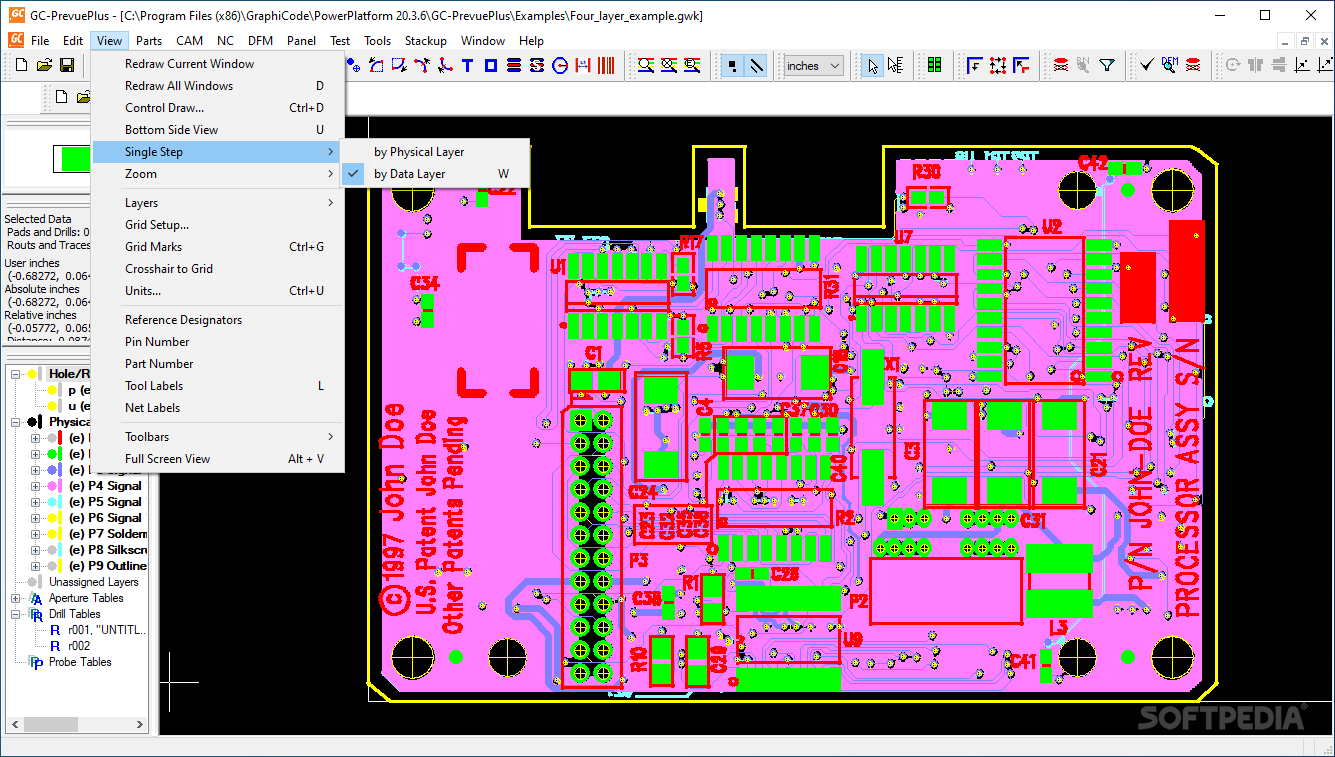Screen dimensions: 1335x757
Task: Click Crosshair to Grid entry
Action: [x=217, y=269]
